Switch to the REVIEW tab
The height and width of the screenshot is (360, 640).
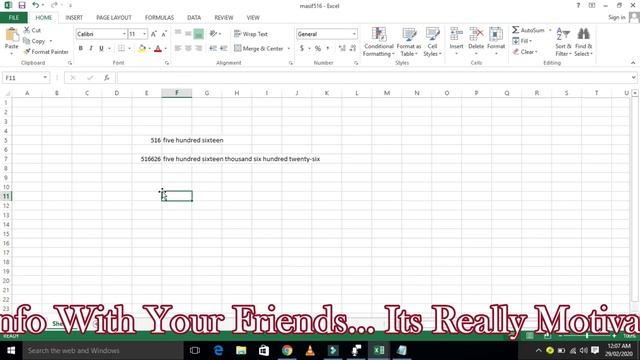[x=224, y=18]
